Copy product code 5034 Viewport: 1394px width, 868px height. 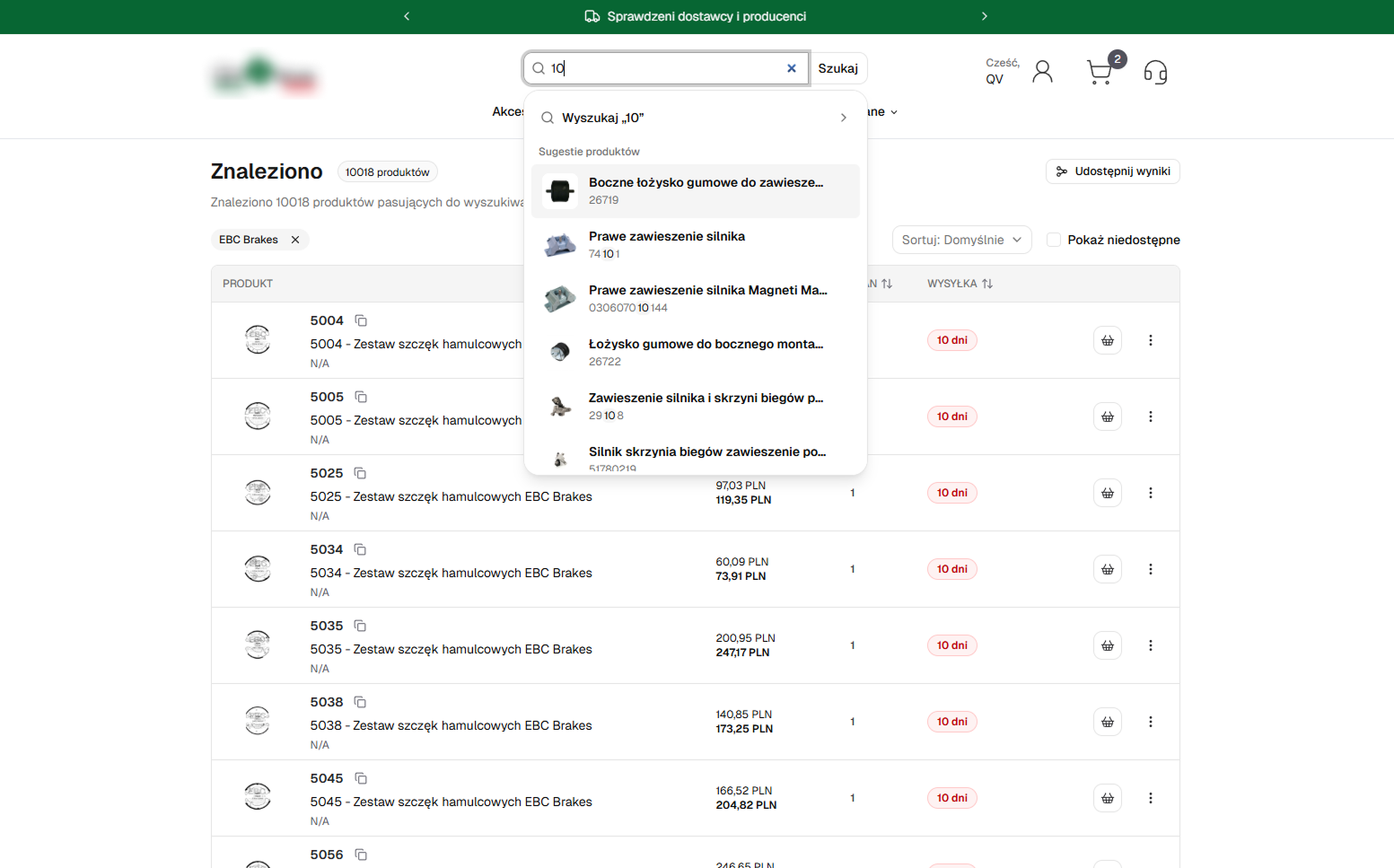point(360,549)
